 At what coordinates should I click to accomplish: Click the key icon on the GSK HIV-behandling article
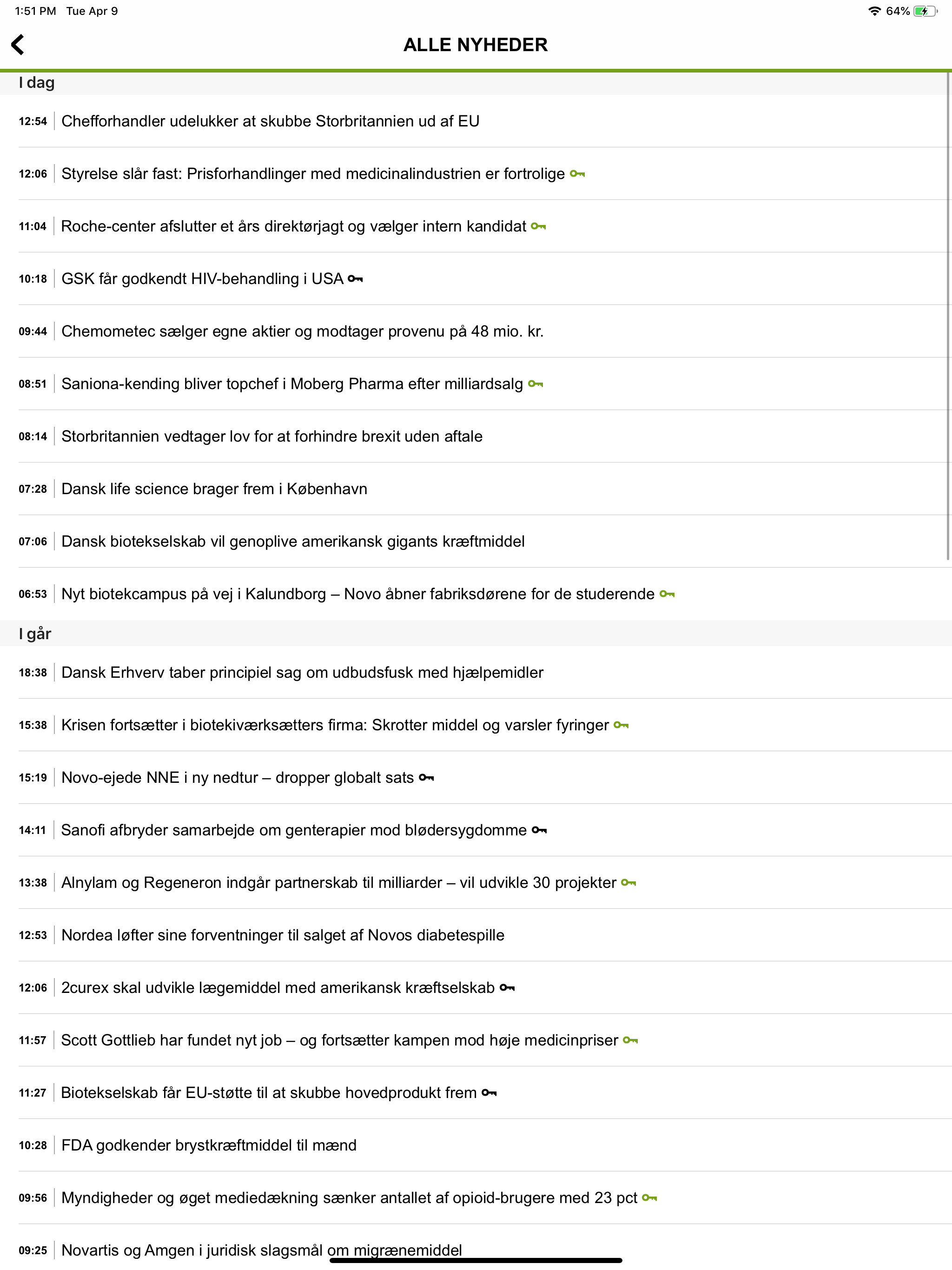[x=356, y=278]
